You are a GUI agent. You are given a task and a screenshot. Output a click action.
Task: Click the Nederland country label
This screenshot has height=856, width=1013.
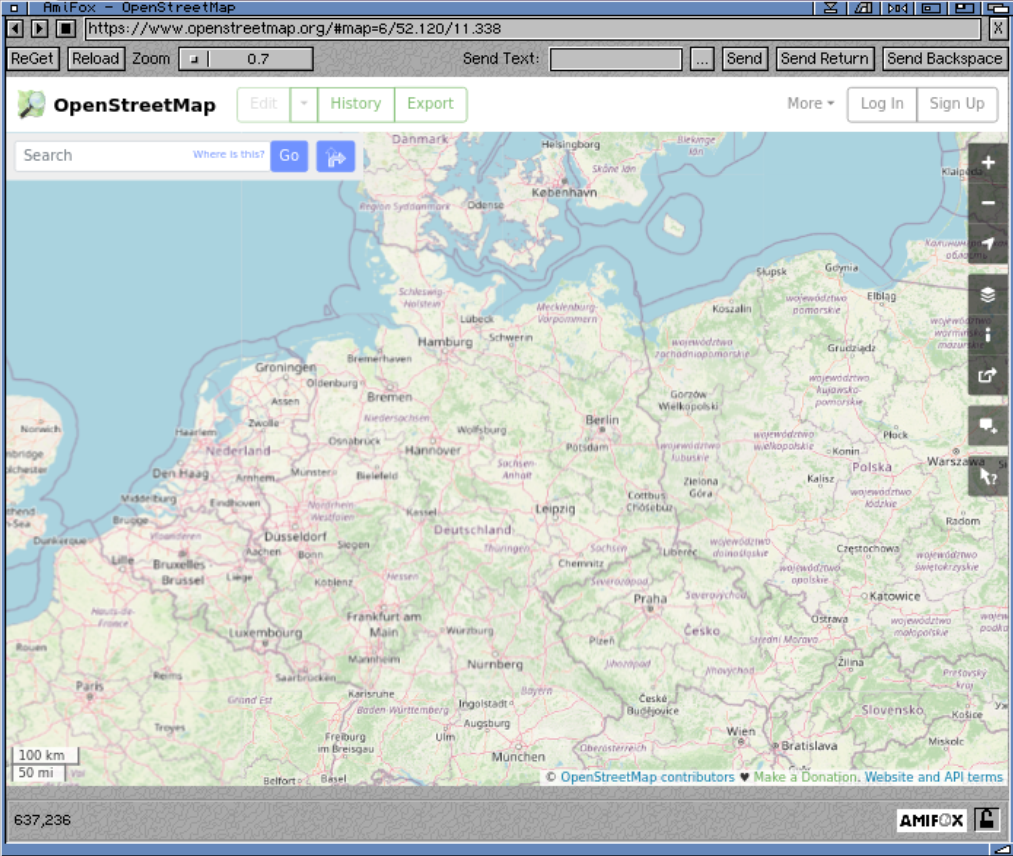(238, 450)
